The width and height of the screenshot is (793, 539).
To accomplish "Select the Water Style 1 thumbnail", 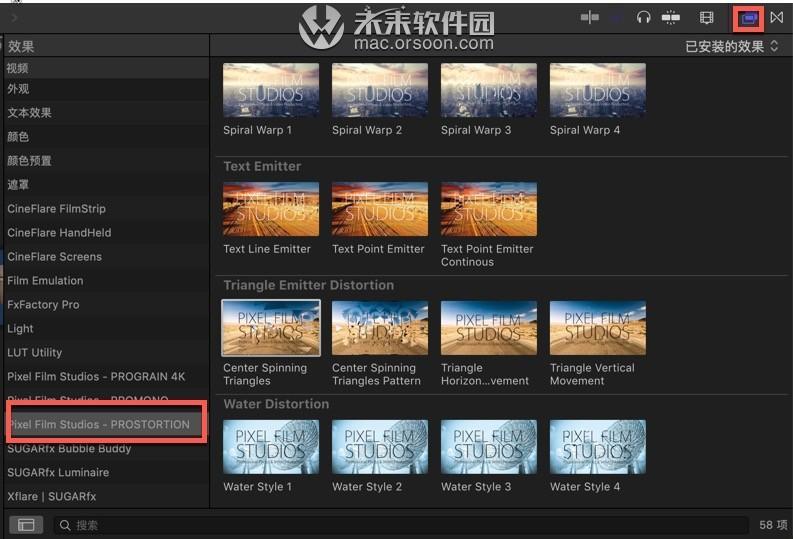I will tap(271, 446).
